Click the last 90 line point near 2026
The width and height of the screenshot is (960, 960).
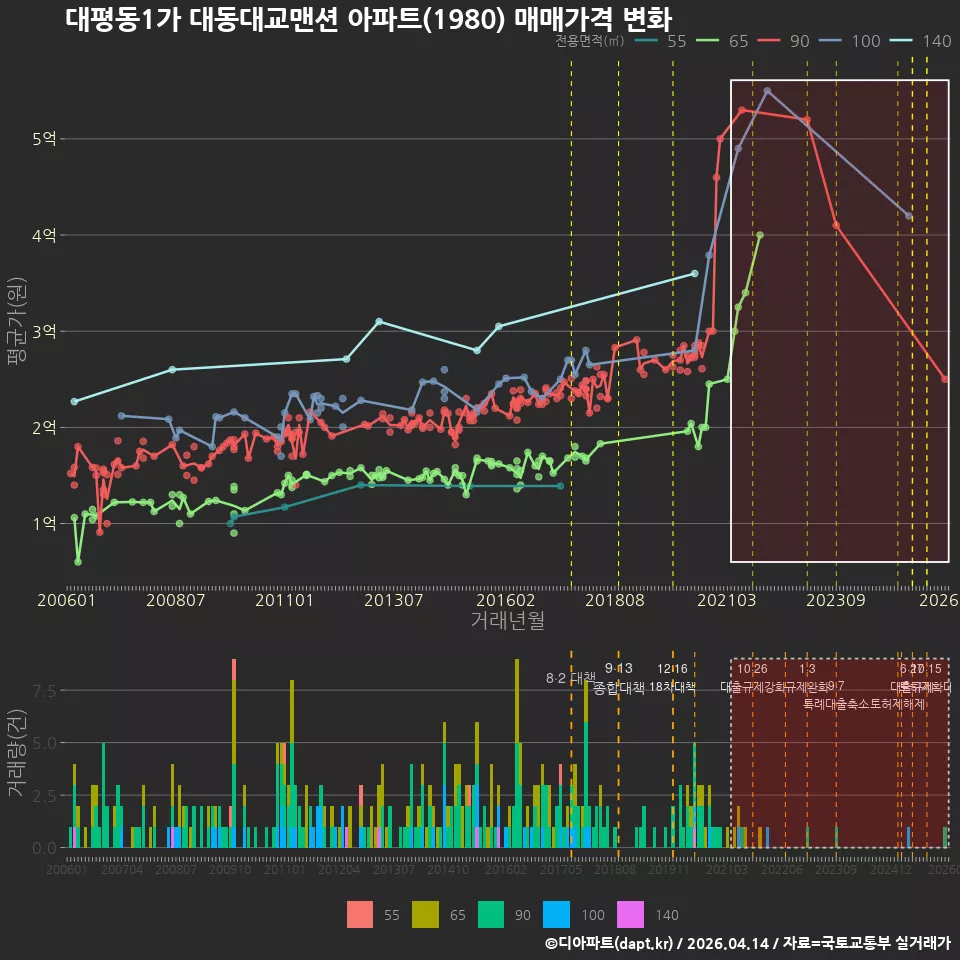pos(945,379)
